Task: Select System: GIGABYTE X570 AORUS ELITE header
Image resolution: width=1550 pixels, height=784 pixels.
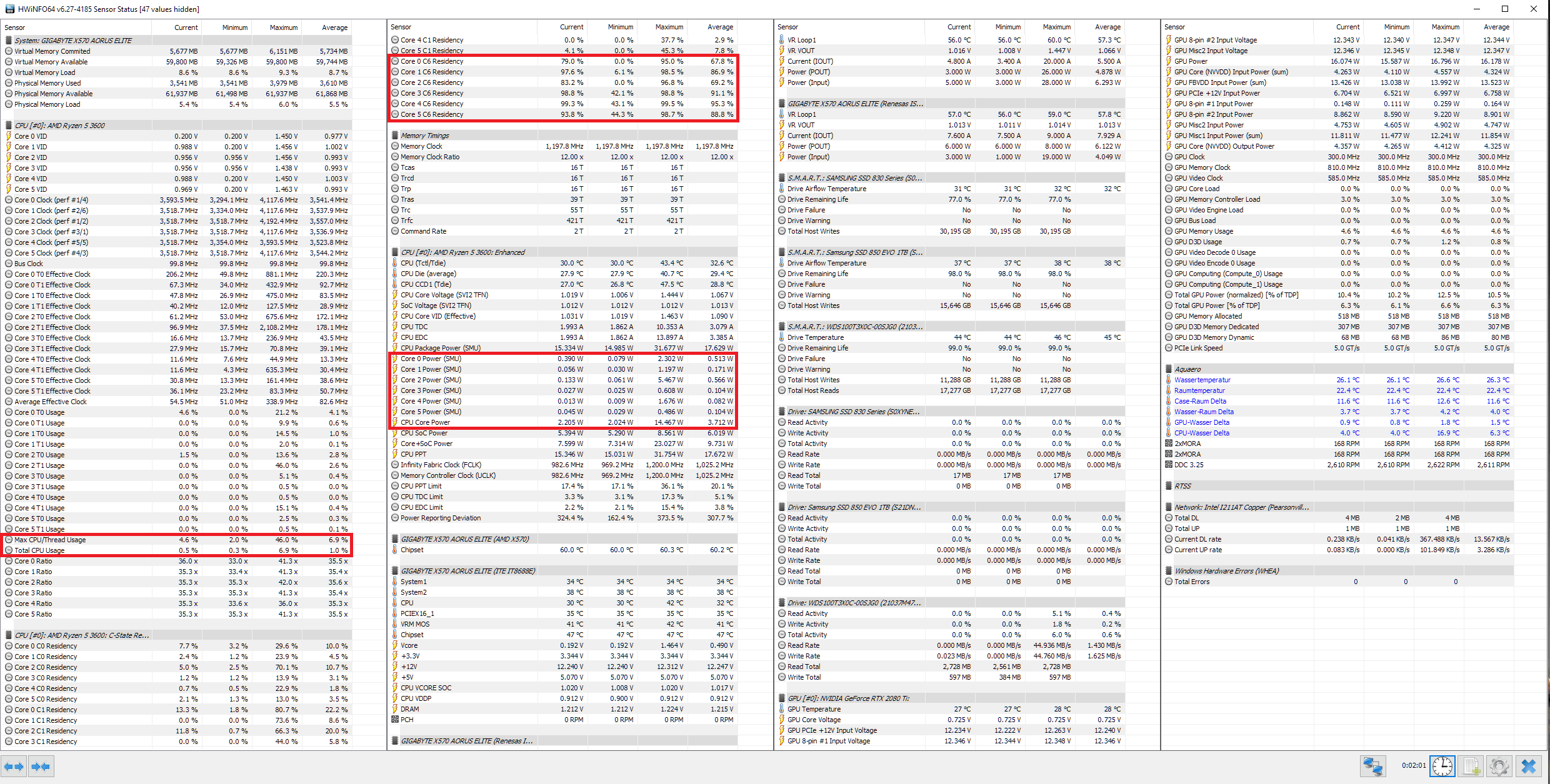Action: tap(177, 41)
